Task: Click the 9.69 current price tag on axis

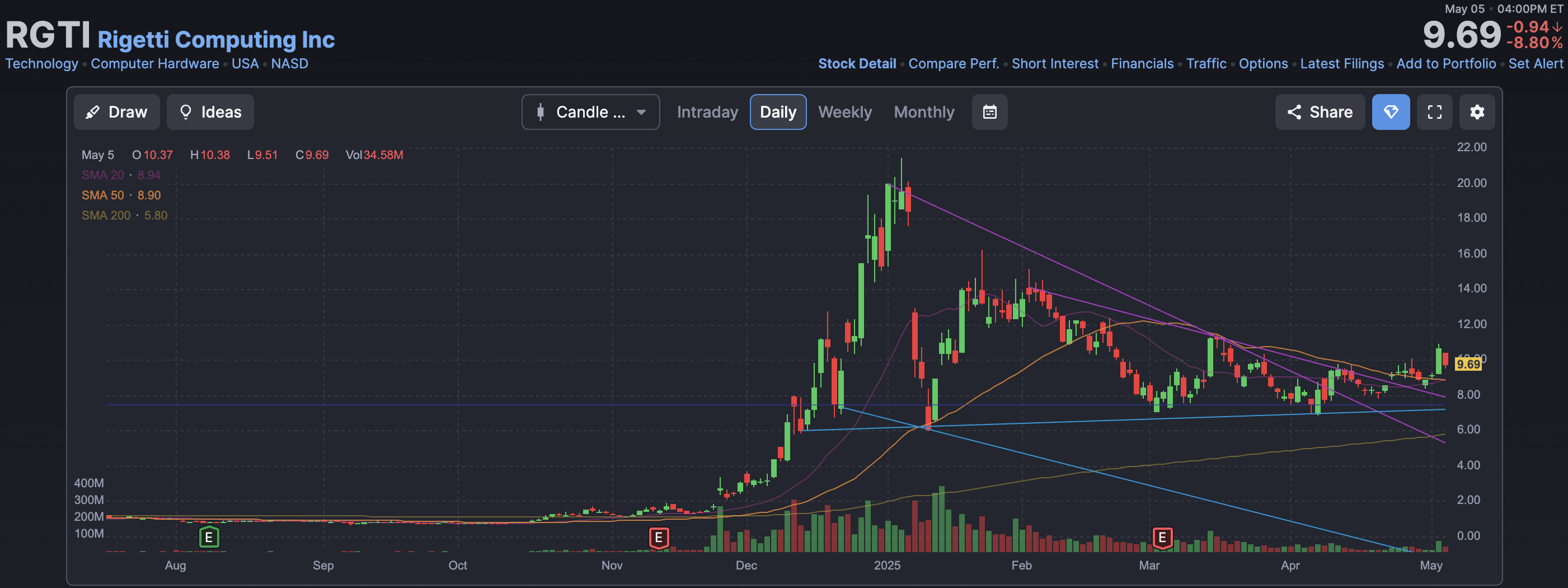Action: [x=1468, y=365]
